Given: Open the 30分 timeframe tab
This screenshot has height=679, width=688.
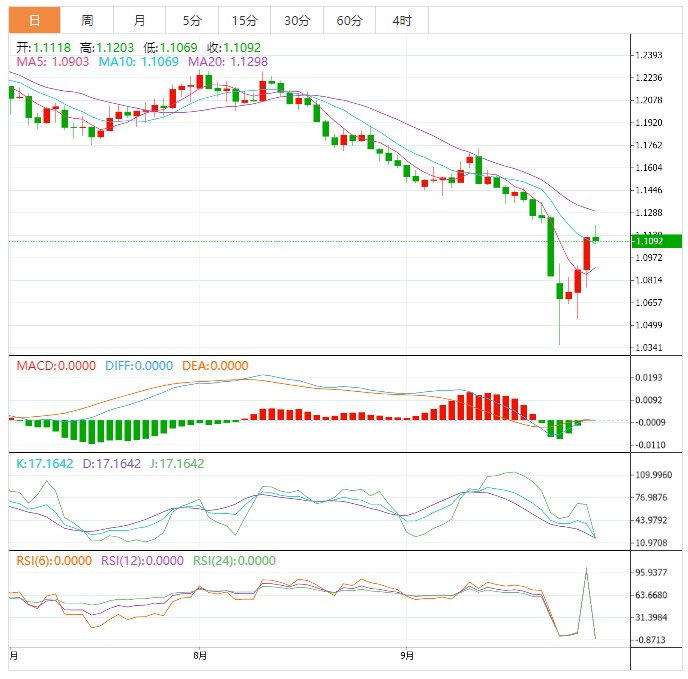Looking at the screenshot, I should click(x=297, y=20).
